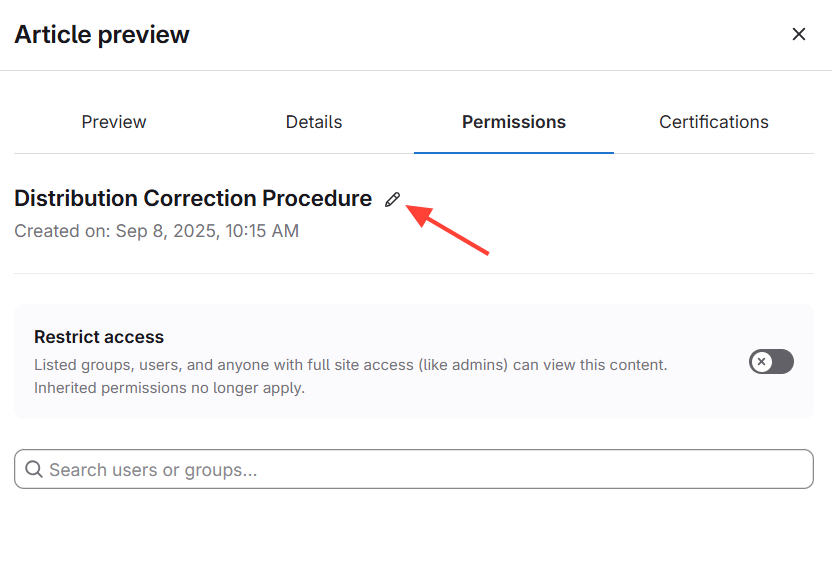Switch to the Preview tab
The height and width of the screenshot is (581, 832).
(114, 122)
